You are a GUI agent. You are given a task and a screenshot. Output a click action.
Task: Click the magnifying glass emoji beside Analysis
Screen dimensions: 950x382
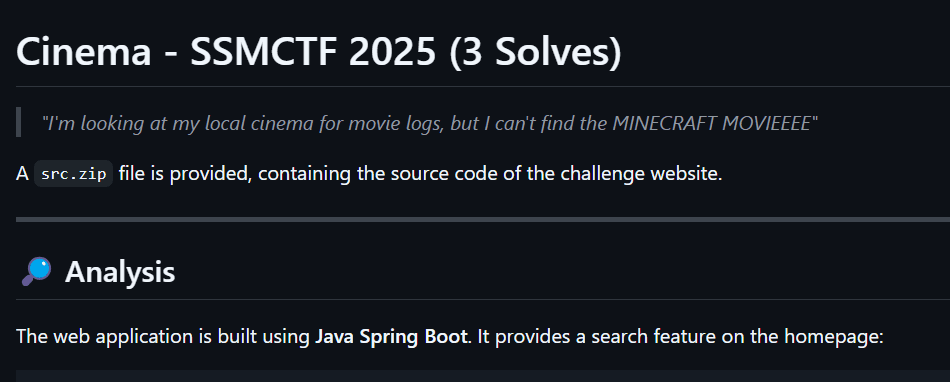coord(37,272)
